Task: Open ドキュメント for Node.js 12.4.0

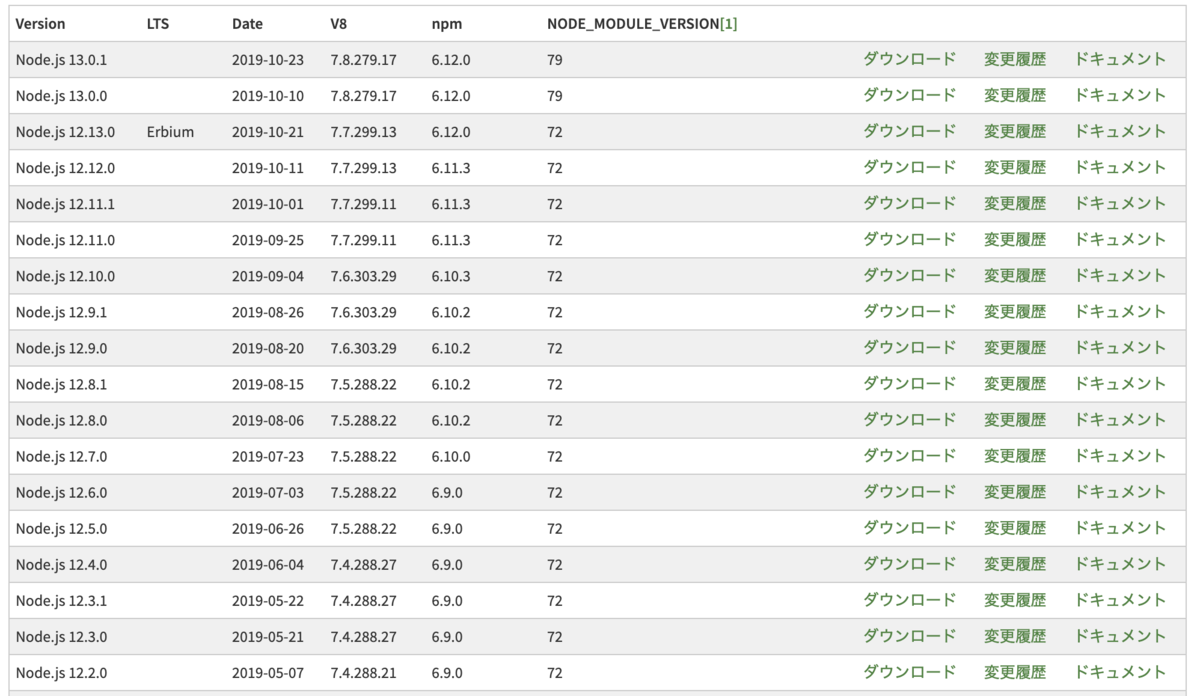Action: tap(1120, 563)
